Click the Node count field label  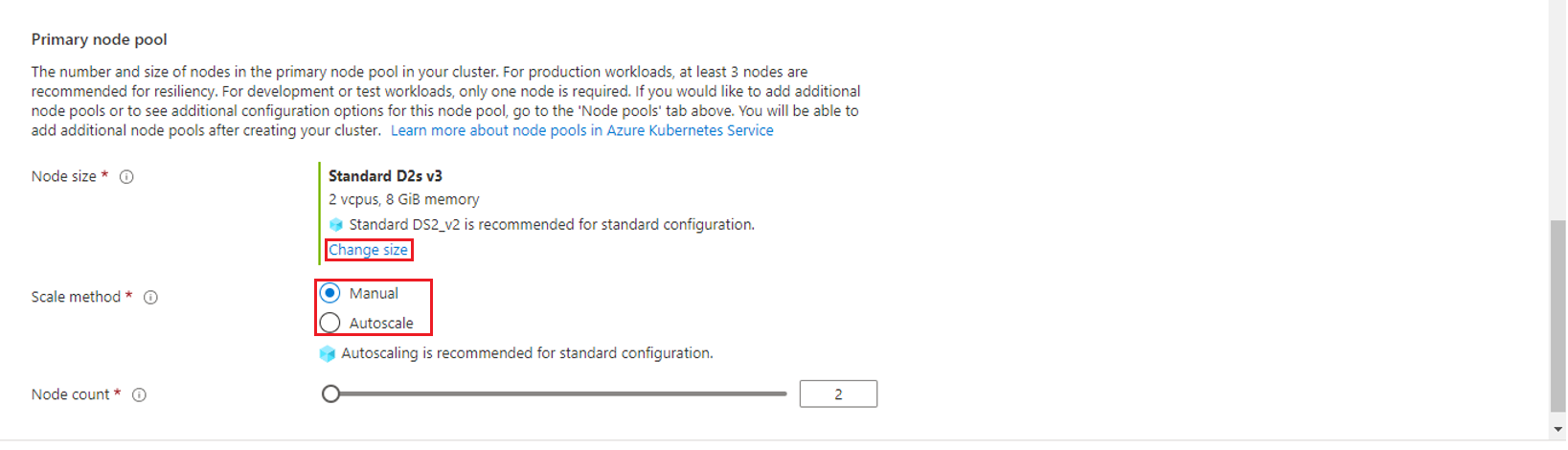[70, 394]
